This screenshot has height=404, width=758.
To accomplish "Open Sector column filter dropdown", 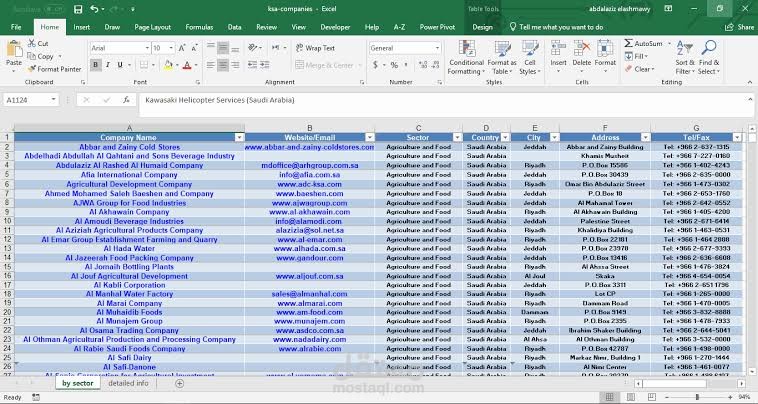I will [x=457, y=138].
